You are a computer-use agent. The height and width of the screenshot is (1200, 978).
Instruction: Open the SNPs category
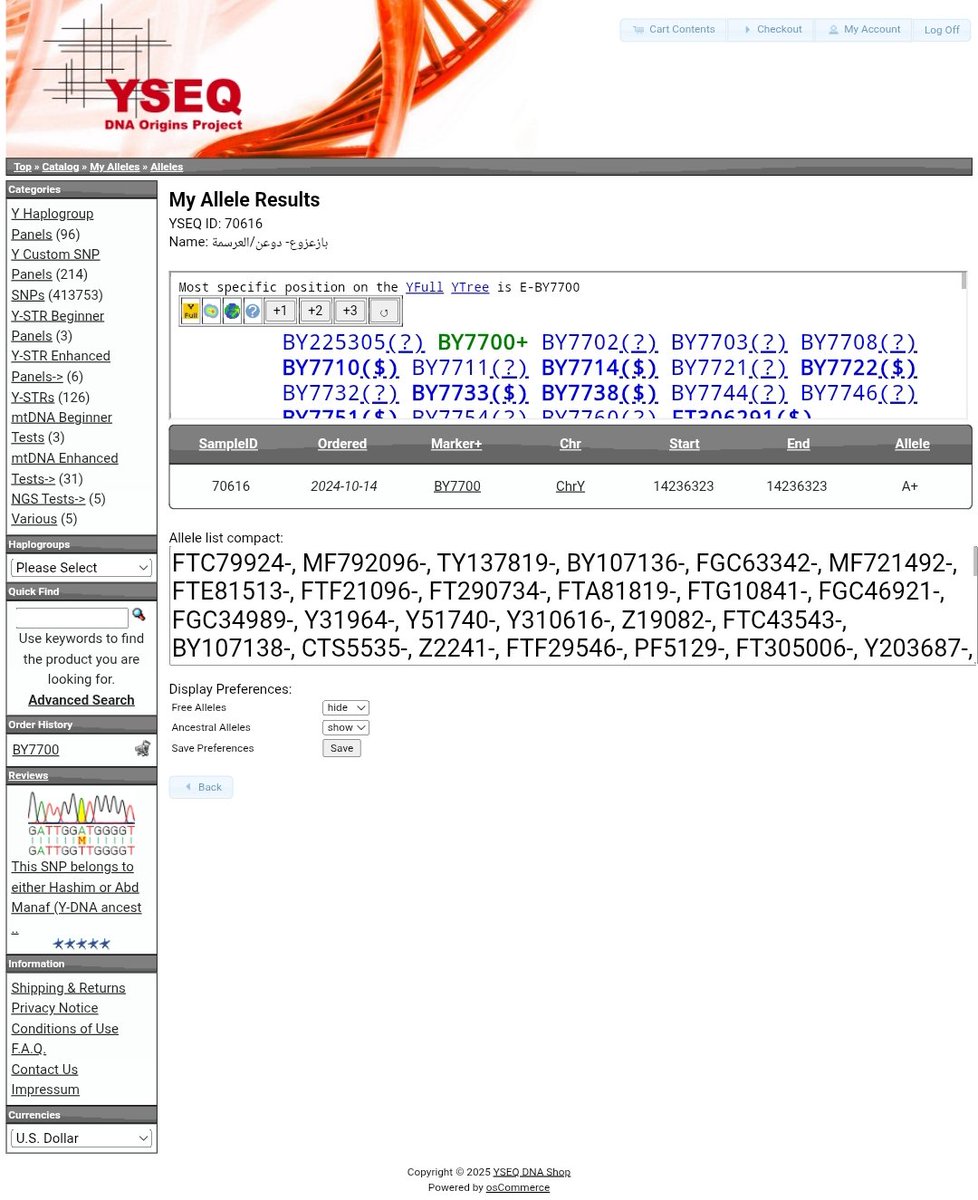pyautogui.click(x=28, y=295)
